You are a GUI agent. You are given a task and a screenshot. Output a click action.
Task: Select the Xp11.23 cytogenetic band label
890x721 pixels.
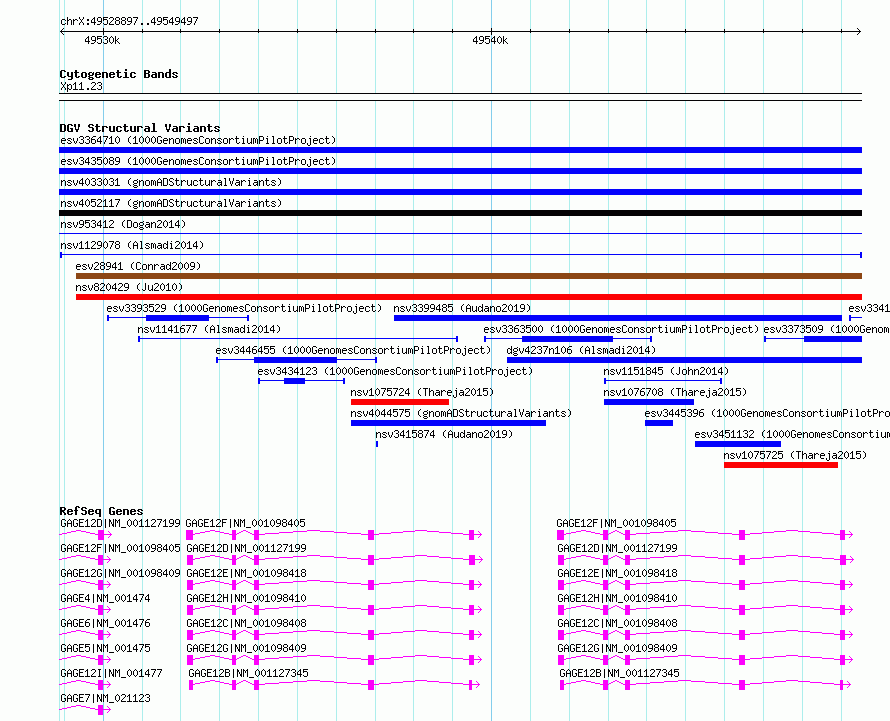(82, 86)
